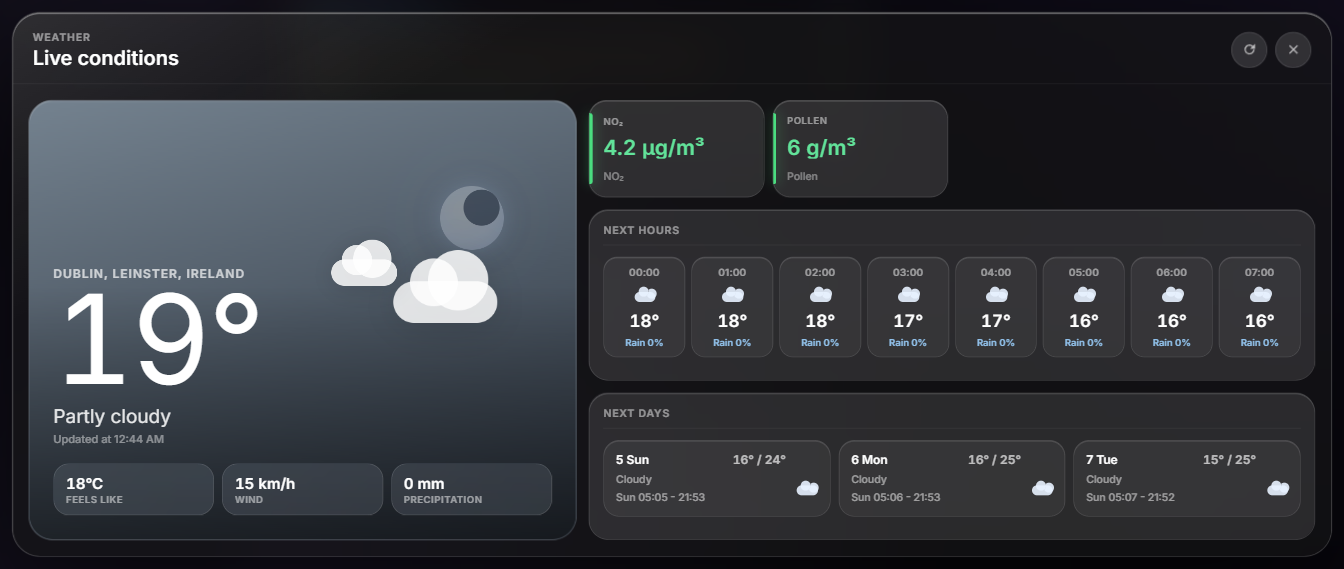Open the NO₂ 4.2 µg/m³ air quality card
Screen dimensions: 1344x569
677,149
